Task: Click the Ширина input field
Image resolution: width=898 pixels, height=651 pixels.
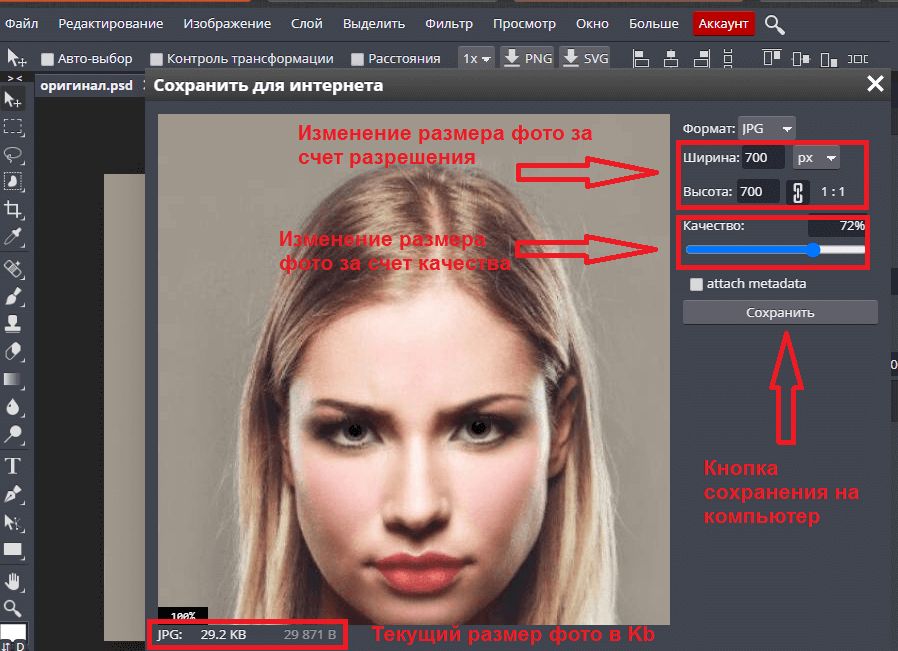Action: pyautogui.click(x=763, y=157)
